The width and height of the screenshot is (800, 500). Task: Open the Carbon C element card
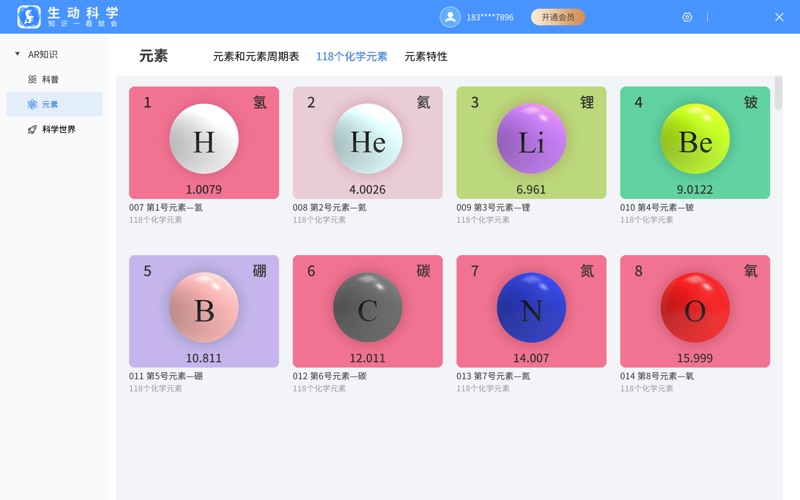click(368, 311)
